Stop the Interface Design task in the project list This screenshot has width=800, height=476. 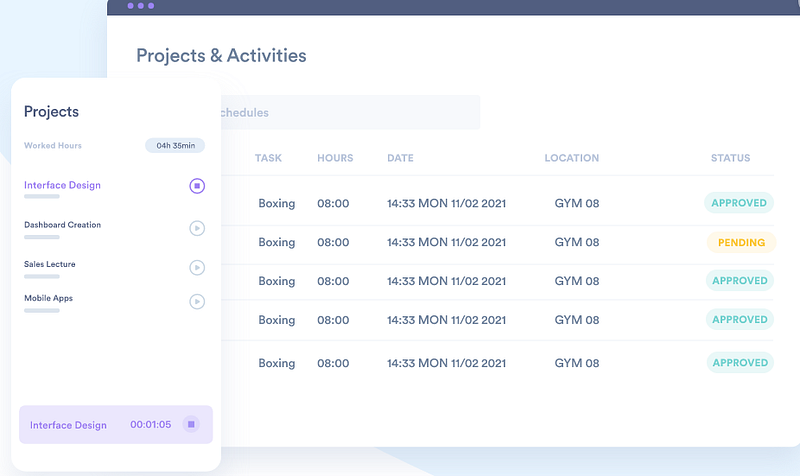[197, 186]
